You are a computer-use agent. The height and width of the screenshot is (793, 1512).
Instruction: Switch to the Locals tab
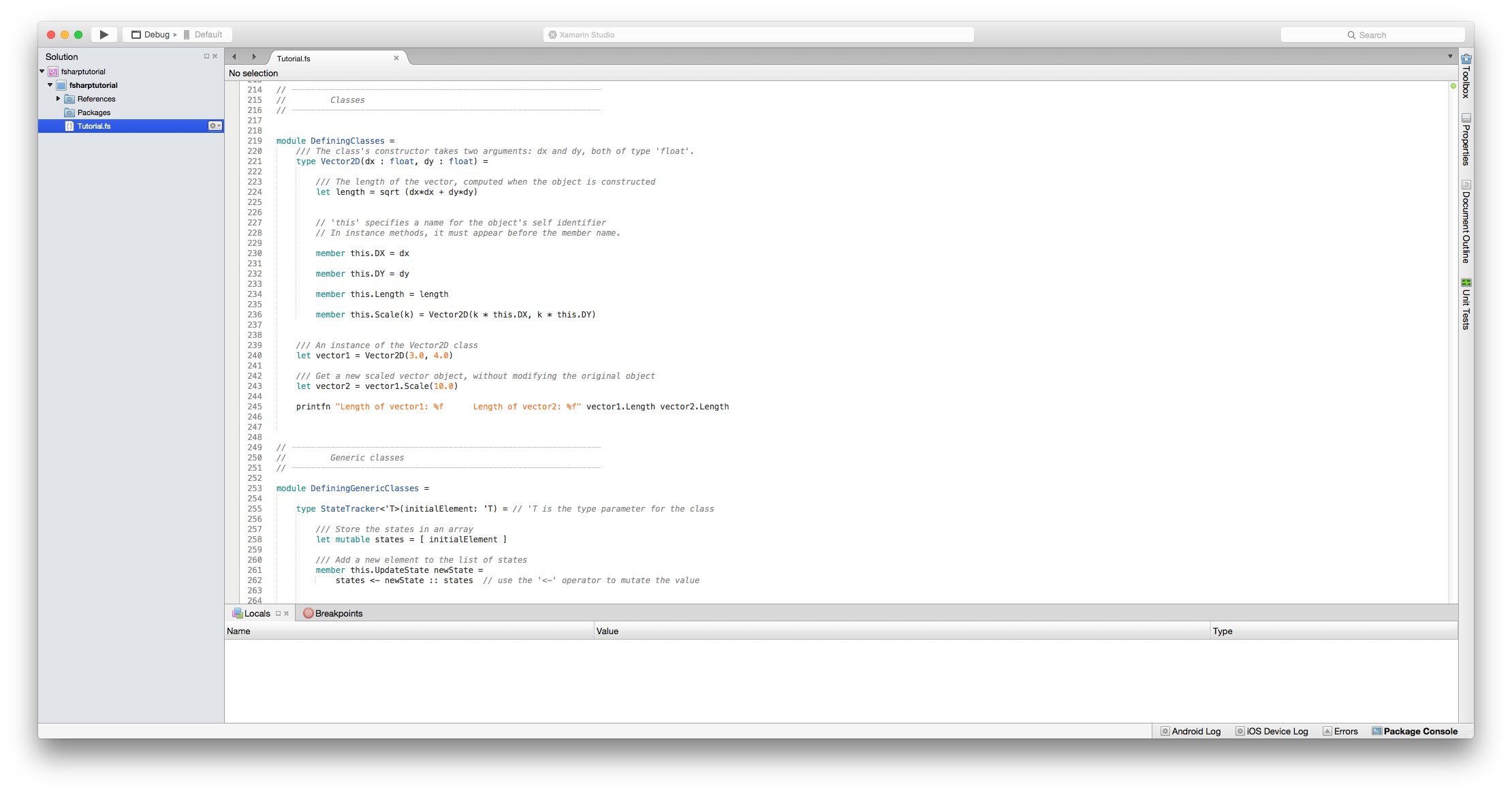pyautogui.click(x=257, y=614)
